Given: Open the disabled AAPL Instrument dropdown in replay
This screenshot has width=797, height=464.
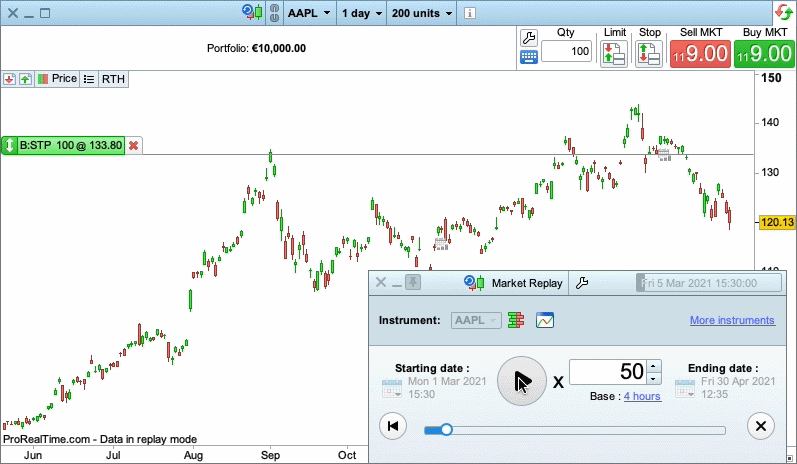Looking at the screenshot, I should click(x=476, y=321).
